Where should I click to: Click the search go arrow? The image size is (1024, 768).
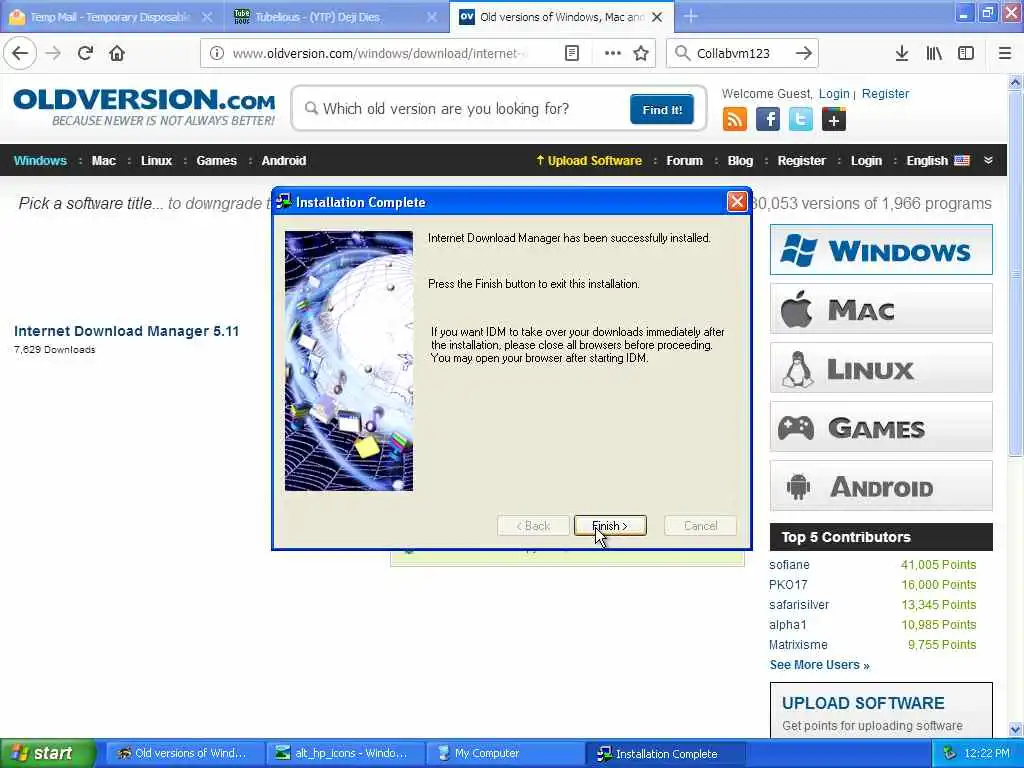click(x=803, y=53)
